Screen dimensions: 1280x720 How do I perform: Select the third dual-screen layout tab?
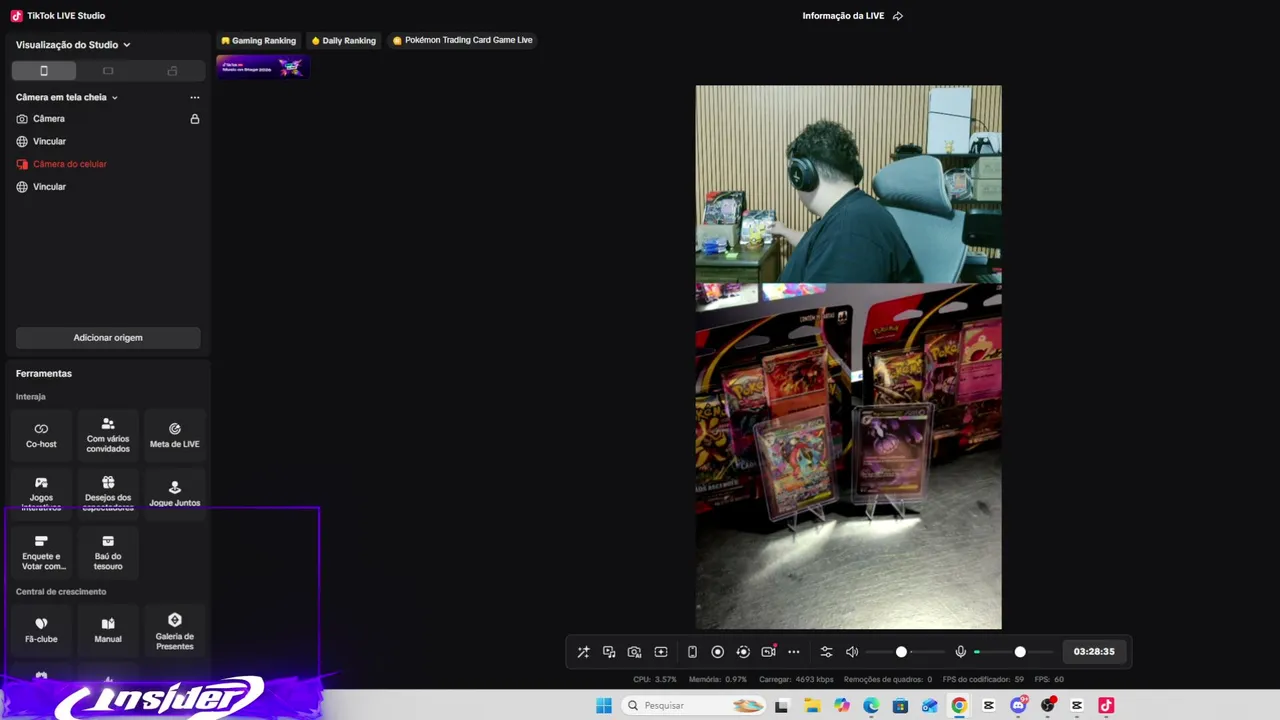pos(172,71)
